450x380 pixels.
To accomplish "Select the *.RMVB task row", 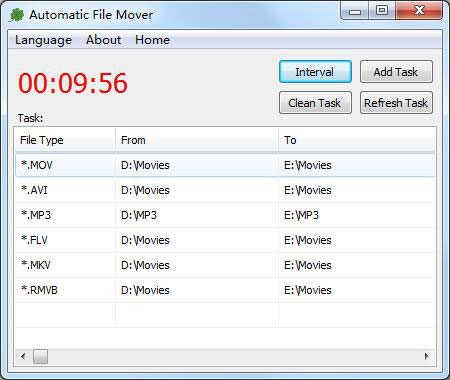I will click(x=225, y=290).
